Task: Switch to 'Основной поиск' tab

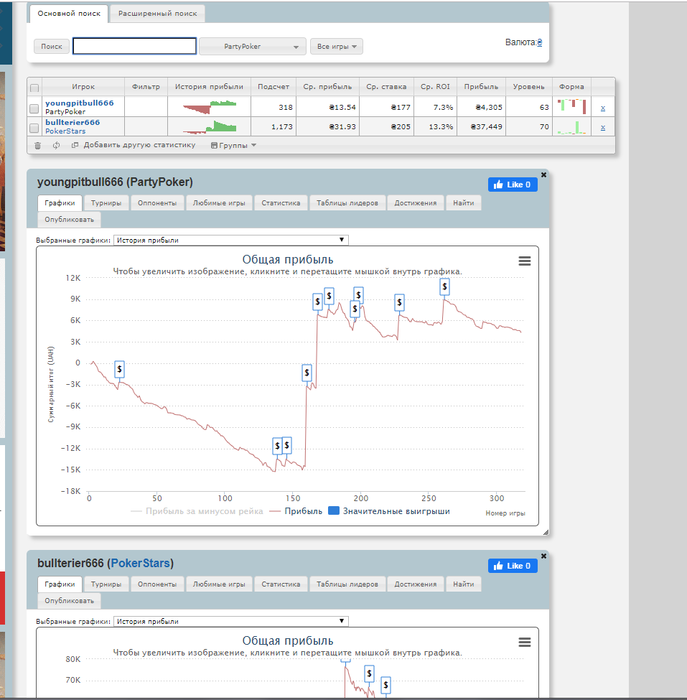Action: (69, 14)
